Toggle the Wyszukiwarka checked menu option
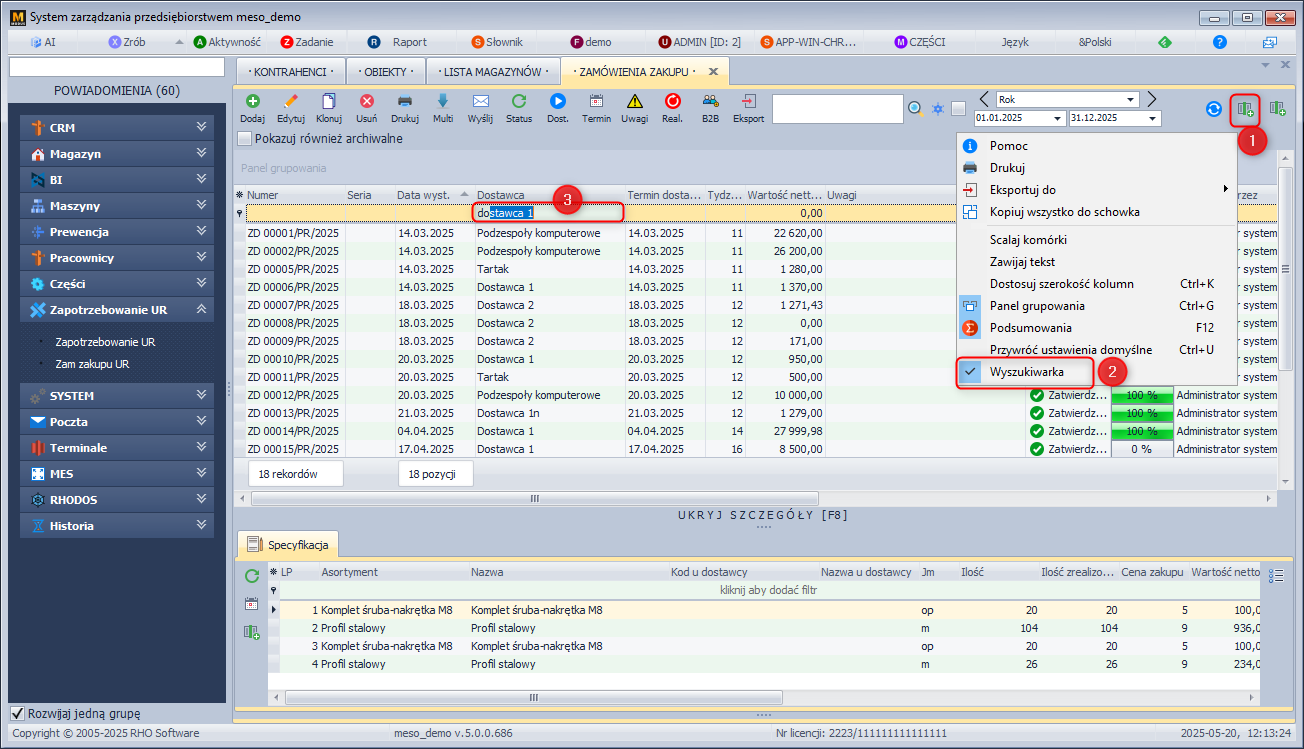The width and height of the screenshot is (1304, 749). click(x=1027, y=372)
